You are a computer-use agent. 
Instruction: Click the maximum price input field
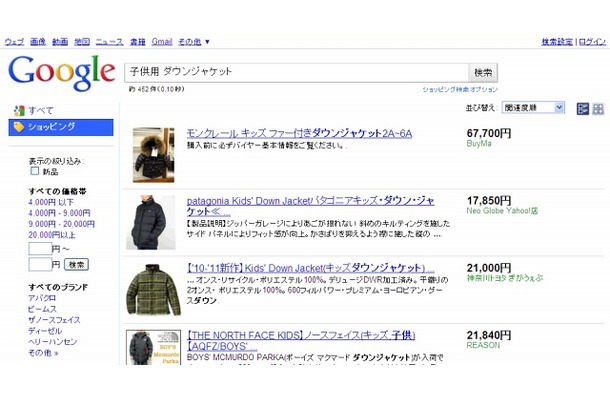[x=40, y=265]
